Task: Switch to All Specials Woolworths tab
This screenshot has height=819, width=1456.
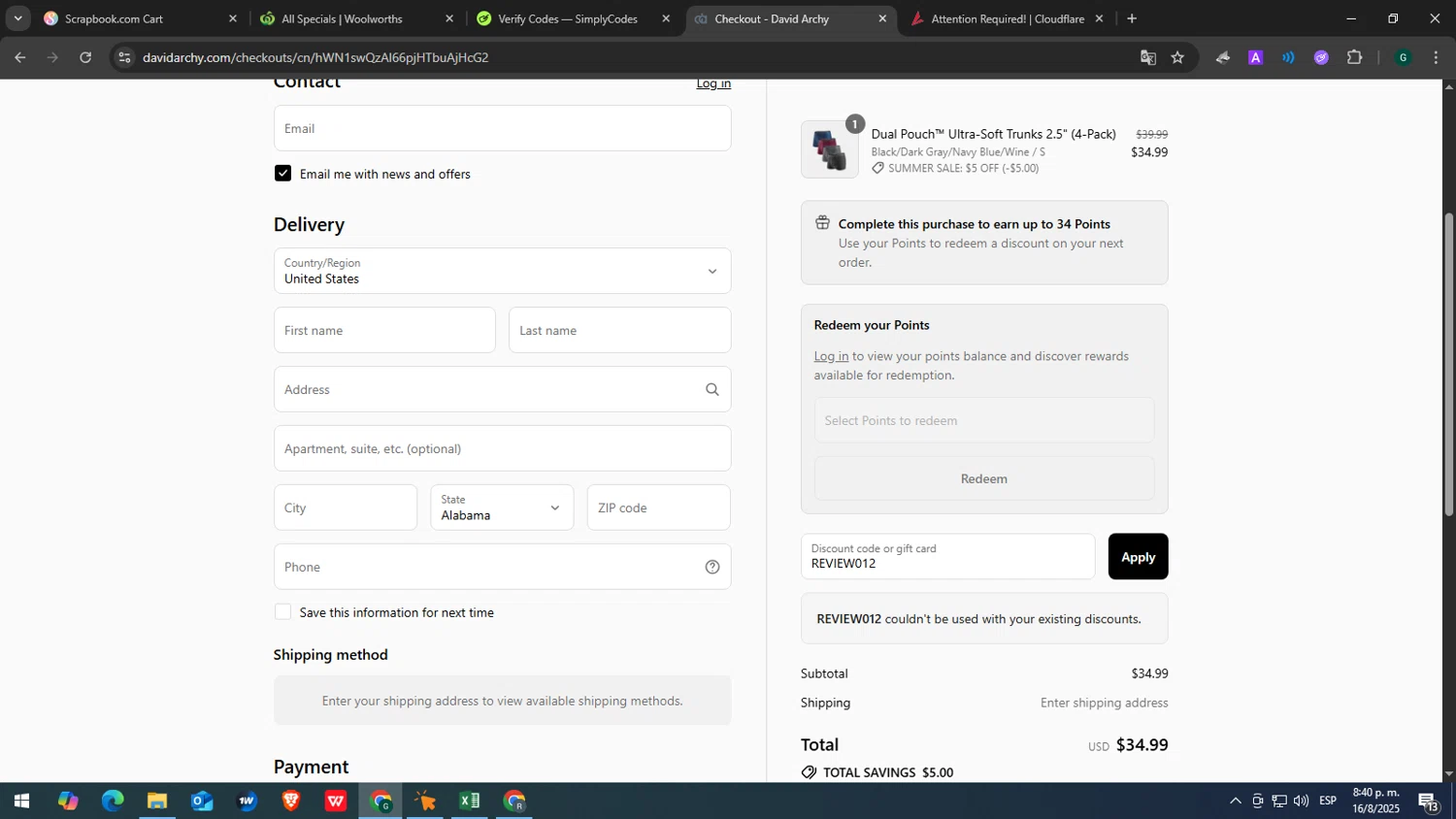Action: tap(356, 18)
